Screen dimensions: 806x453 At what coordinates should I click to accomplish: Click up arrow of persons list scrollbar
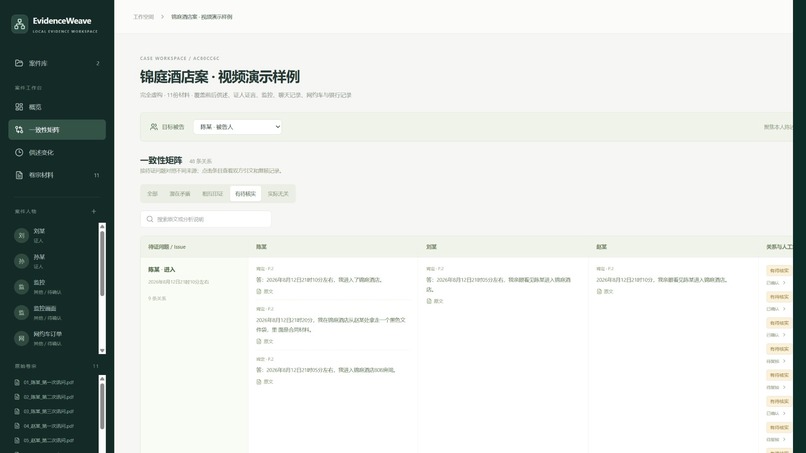(102, 226)
